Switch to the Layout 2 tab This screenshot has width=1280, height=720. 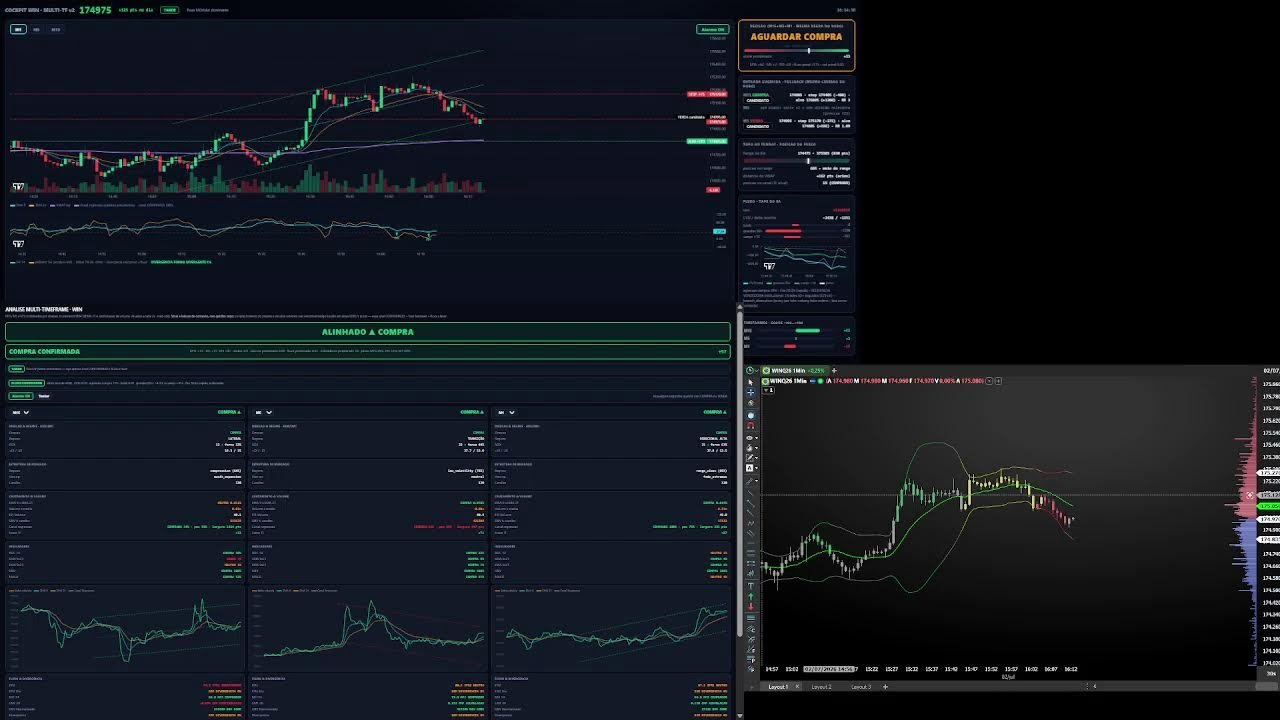822,687
